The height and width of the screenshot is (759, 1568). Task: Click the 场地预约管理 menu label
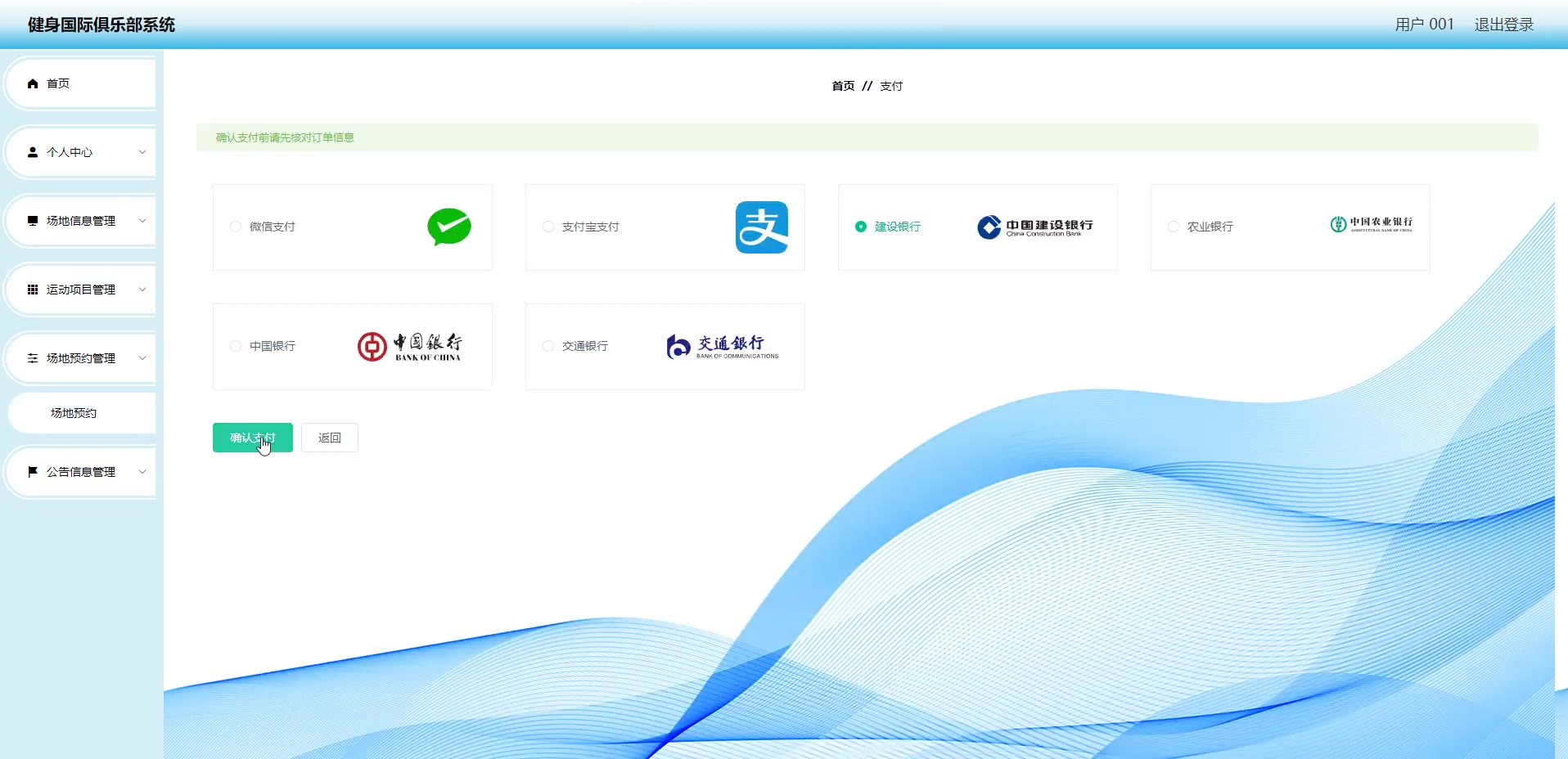click(81, 358)
